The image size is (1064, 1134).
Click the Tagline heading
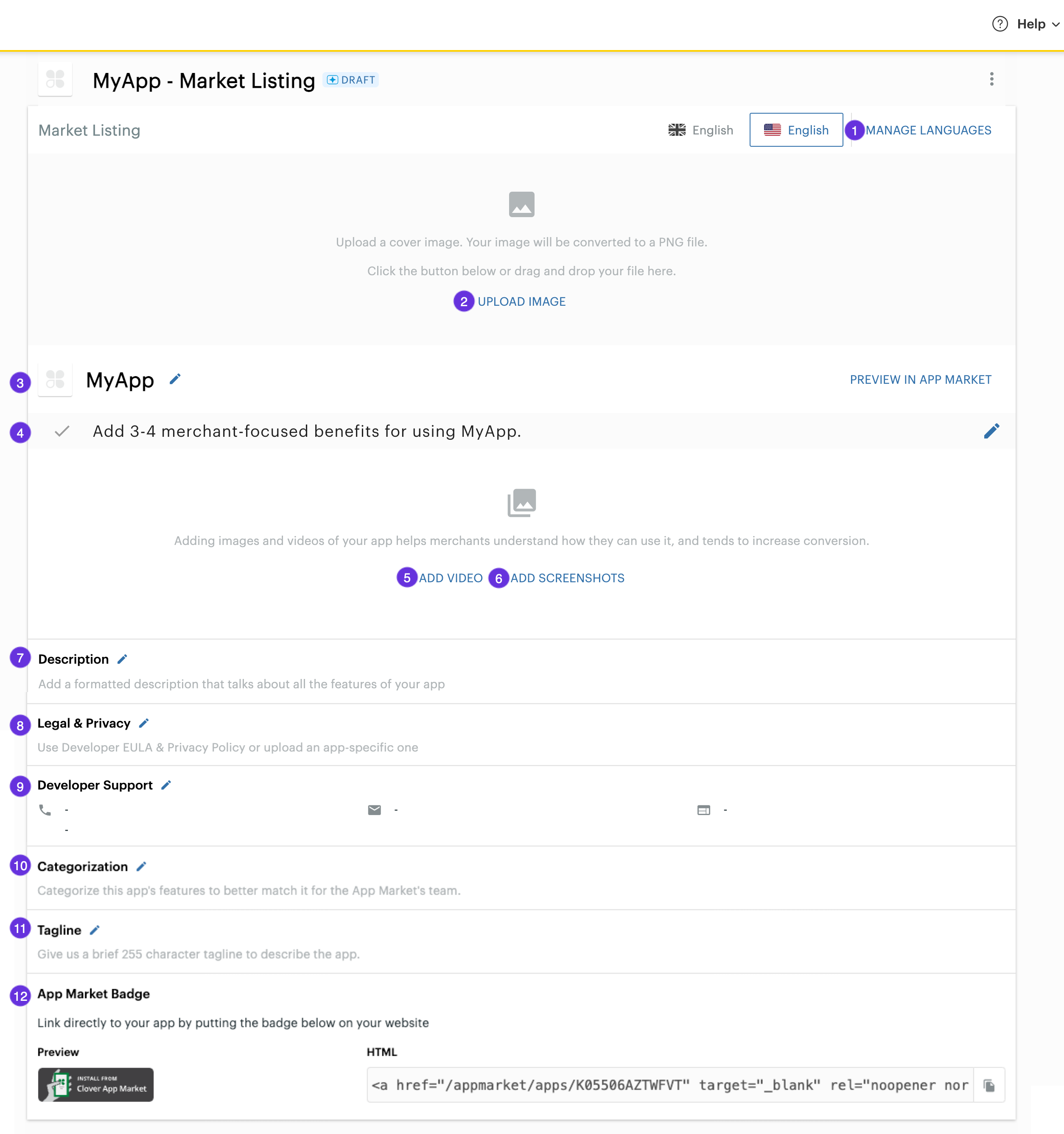click(x=59, y=930)
